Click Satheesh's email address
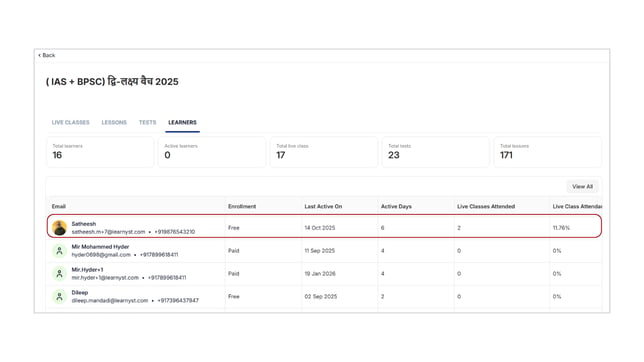Image resolution: width=644 pixels, height=362 pixels. coord(108,232)
